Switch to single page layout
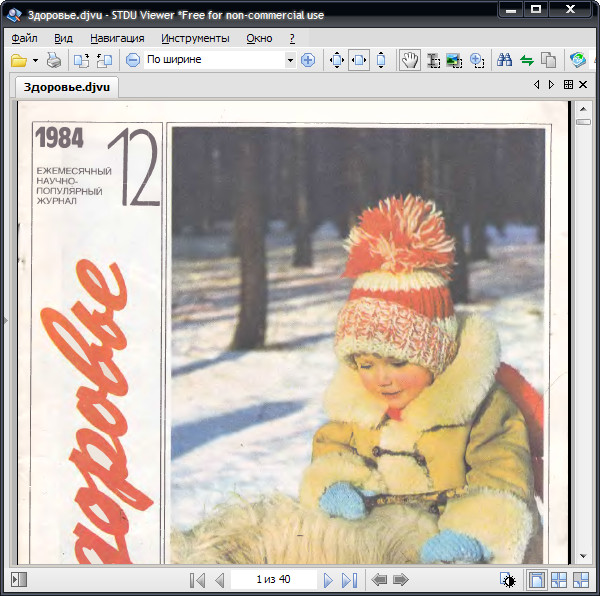The height and width of the screenshot is (596, 600). point(536,580)
